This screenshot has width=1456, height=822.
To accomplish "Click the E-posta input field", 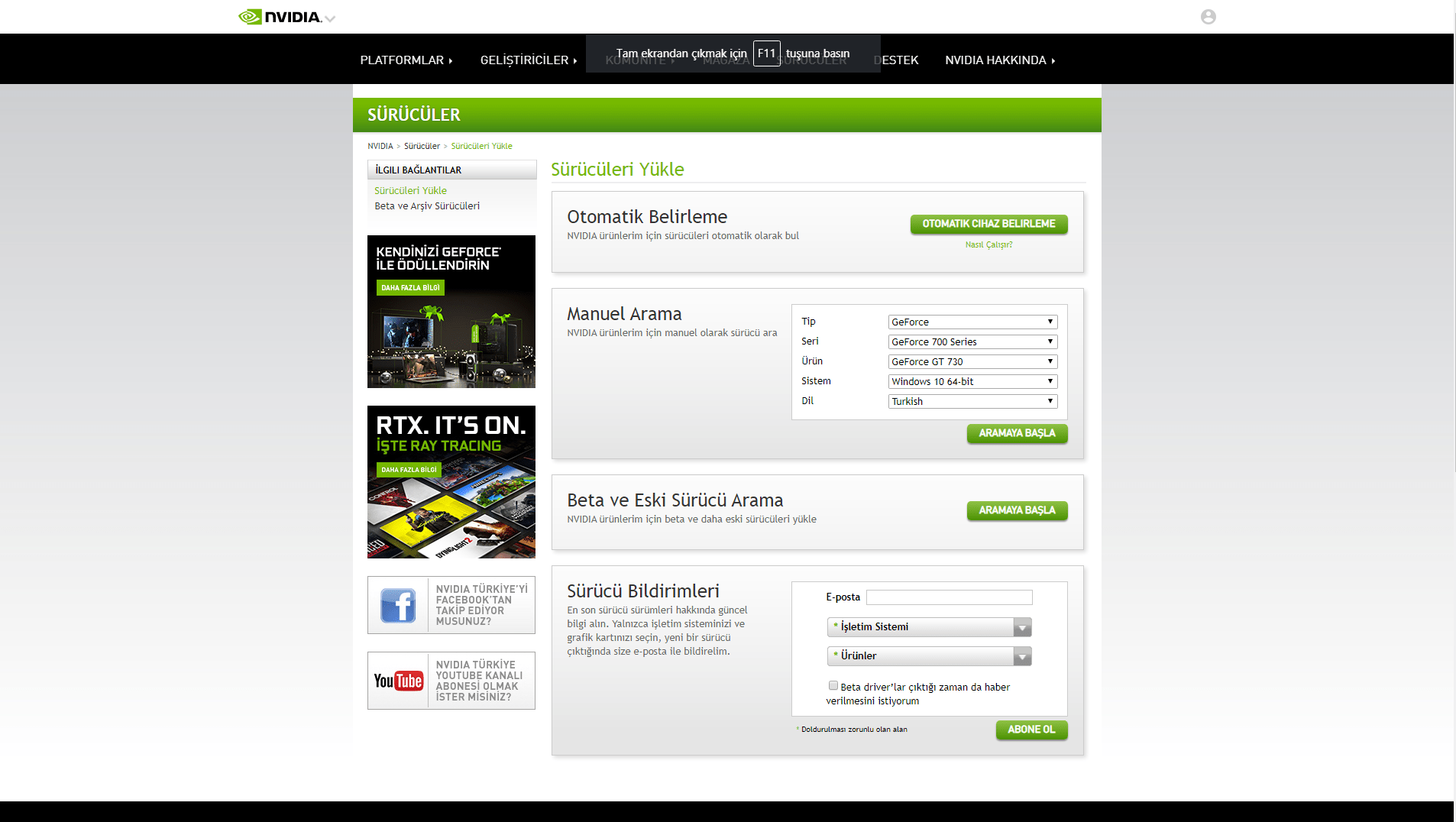I will pyautogui.click(x=949, y=597).
